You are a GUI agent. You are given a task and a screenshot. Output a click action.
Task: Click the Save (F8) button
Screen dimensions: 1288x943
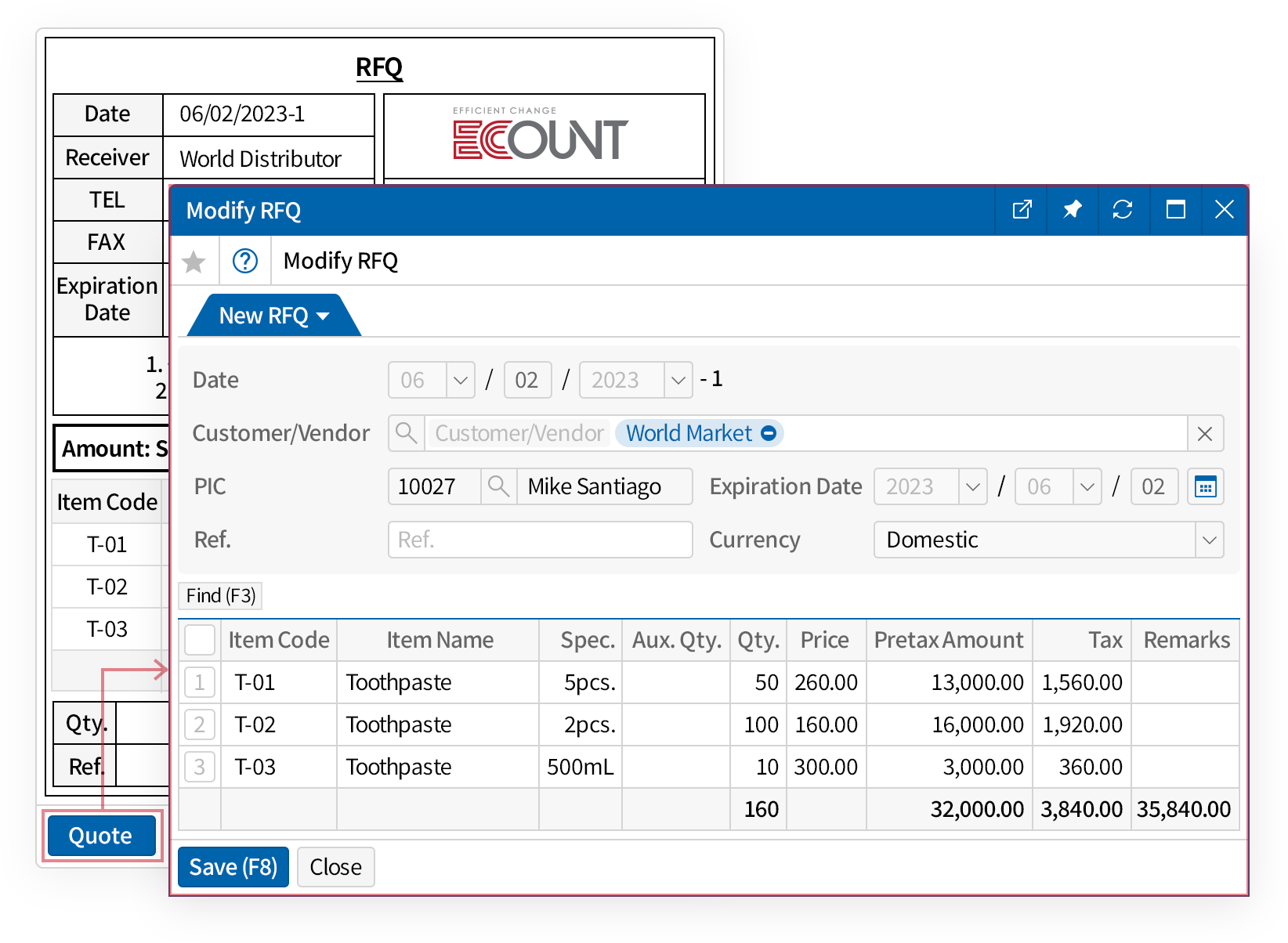pos(233,867)
